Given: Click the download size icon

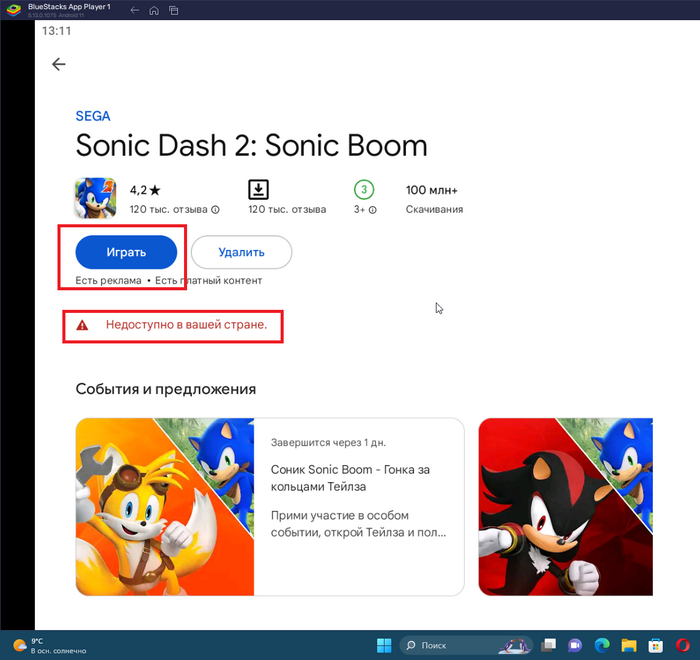Looking at the screenshot, I should coord(258,190).
